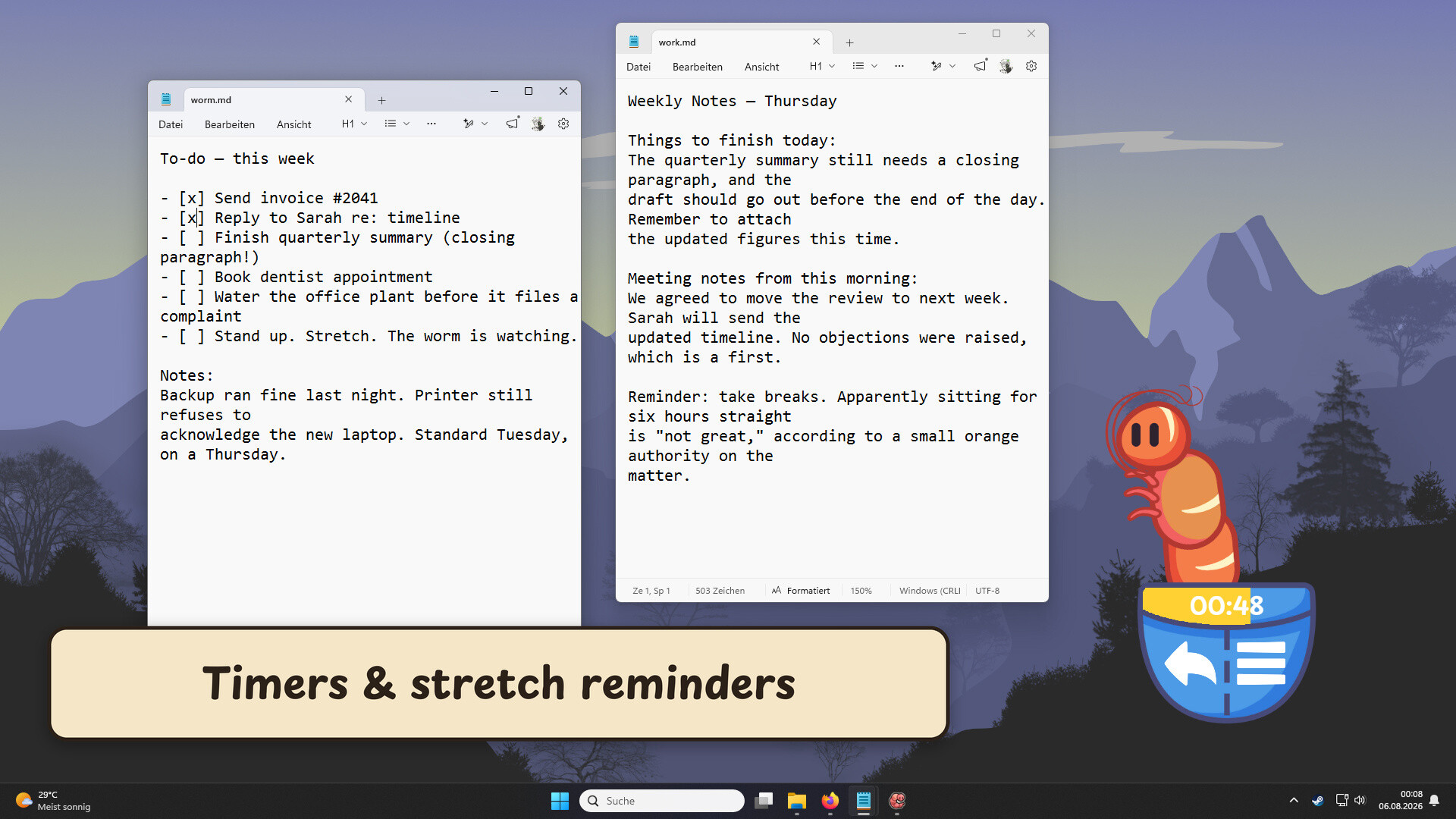Click the 'To-do — this week' heading
The width and height of the screenshot is (1456, 819).
click(x=237, y=158)
